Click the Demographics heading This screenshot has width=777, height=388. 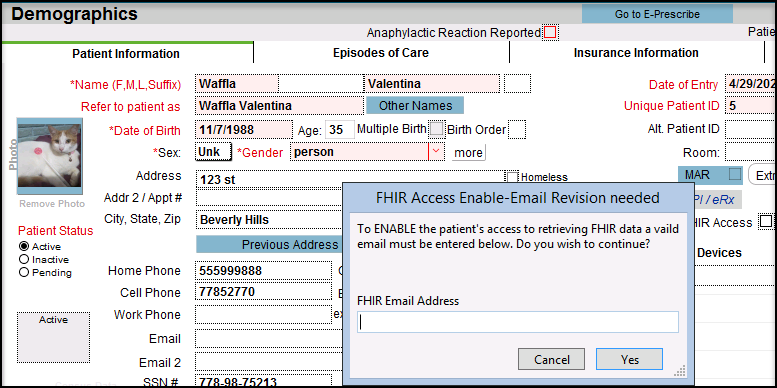pos(74,14)
